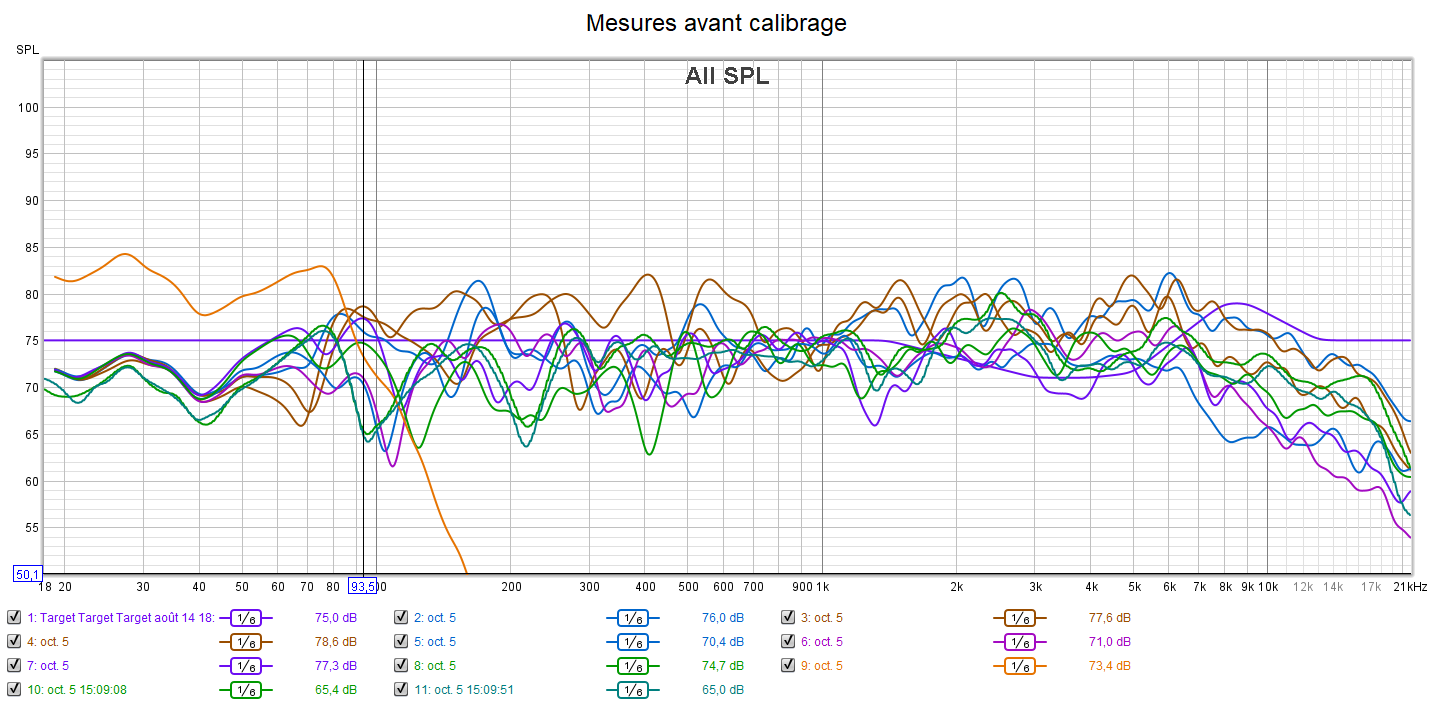Toggle the checkbox for trace 10 oct. 5 15:09:08

14,689
